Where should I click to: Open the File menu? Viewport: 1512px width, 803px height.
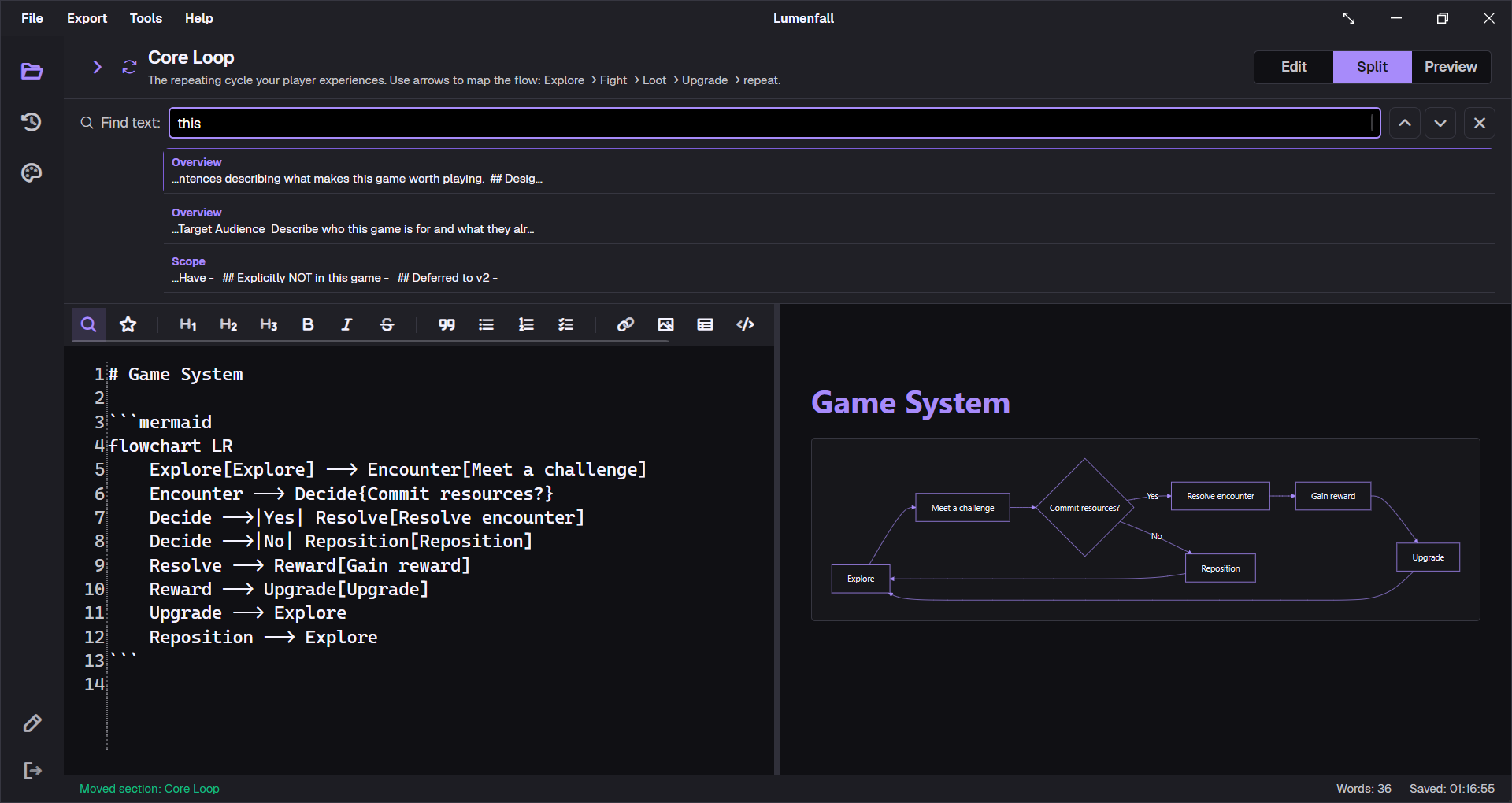pyautogui.click(x=32, y=18)
